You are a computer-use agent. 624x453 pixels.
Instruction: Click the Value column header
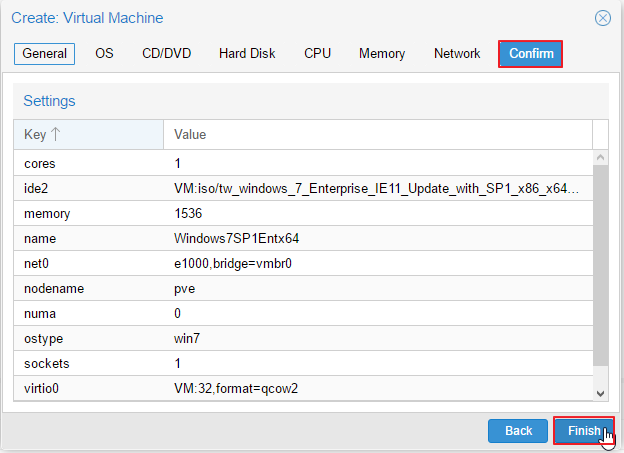click(378, 135)
